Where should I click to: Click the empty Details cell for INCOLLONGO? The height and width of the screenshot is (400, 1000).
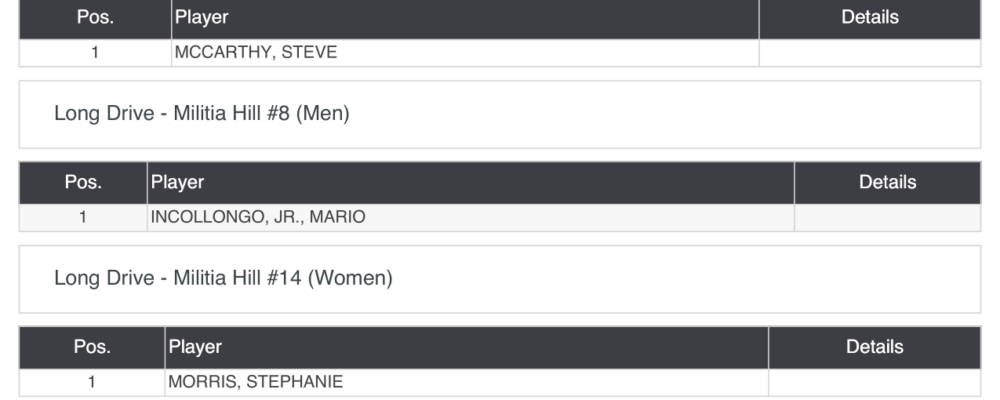887,217
